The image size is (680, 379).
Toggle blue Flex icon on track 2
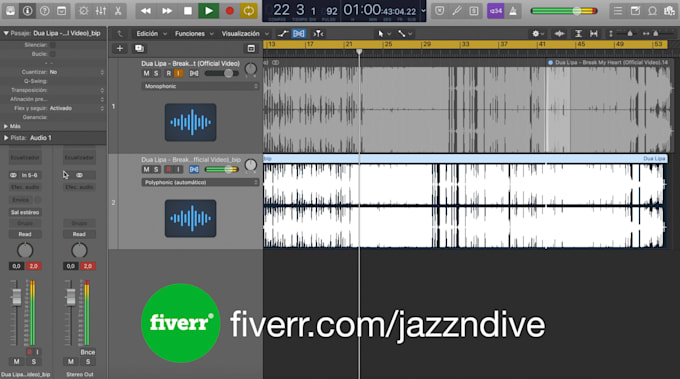tap(194, 170)
